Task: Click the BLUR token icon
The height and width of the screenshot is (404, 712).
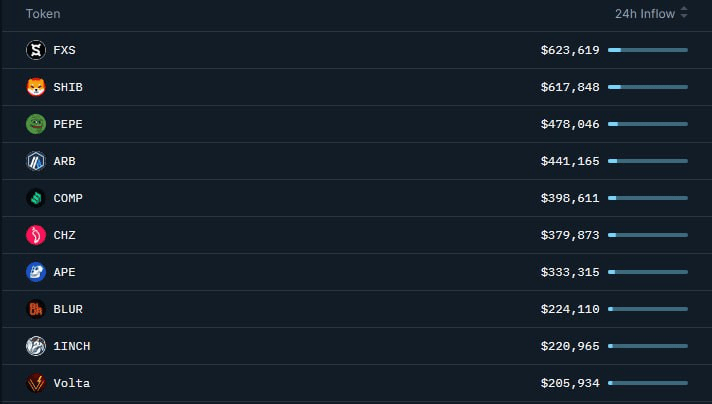Action: (36, 309)
